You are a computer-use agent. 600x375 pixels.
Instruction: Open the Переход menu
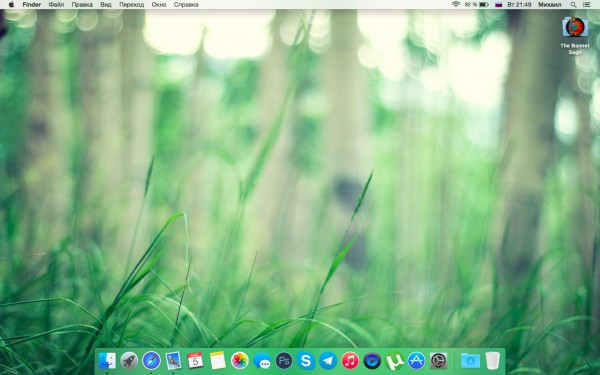click(x=131, y=5)
